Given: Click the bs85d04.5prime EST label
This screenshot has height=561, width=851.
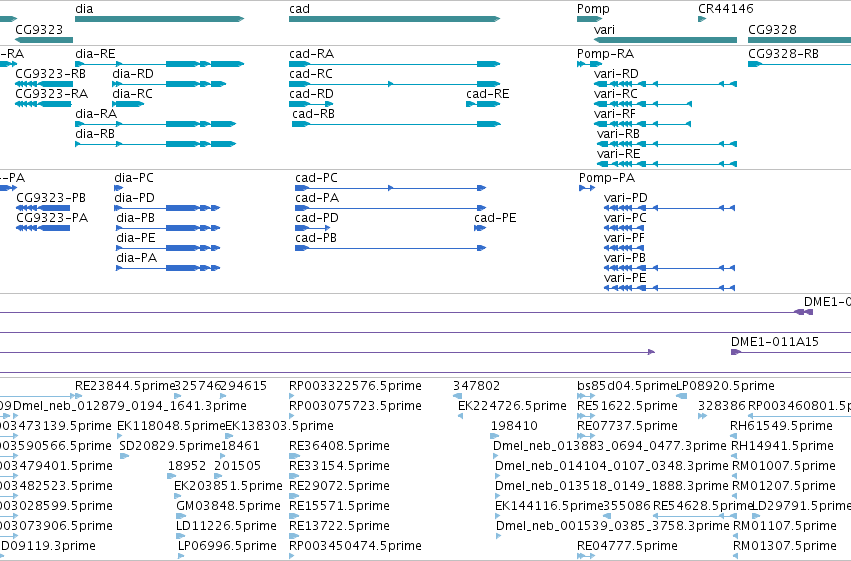Looking at the screenshot, I should pyautogui.click(x=627, y=386).
